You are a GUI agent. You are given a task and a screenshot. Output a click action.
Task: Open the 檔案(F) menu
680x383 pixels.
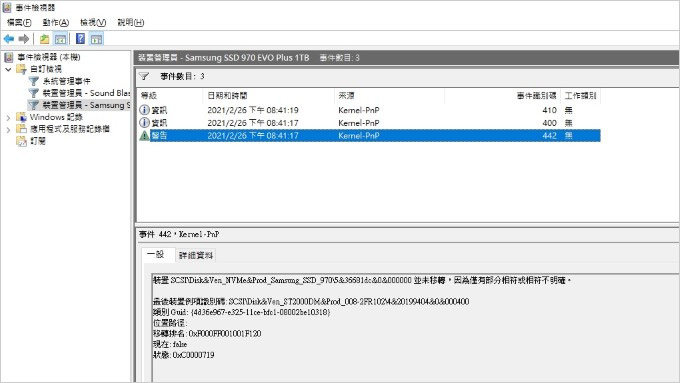click(x=19, y=23)
